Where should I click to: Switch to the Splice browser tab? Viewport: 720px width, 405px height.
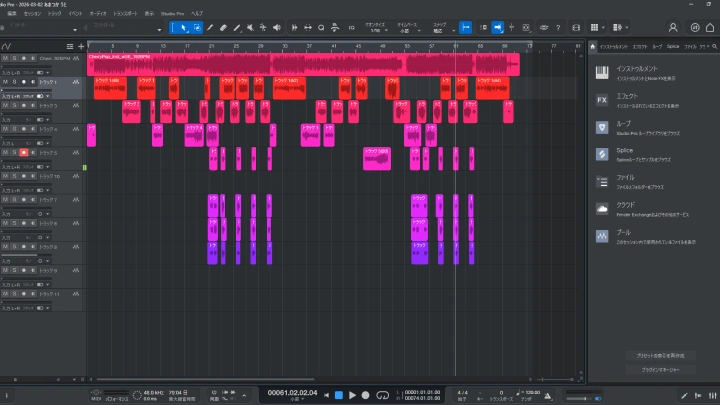(673, 46)
